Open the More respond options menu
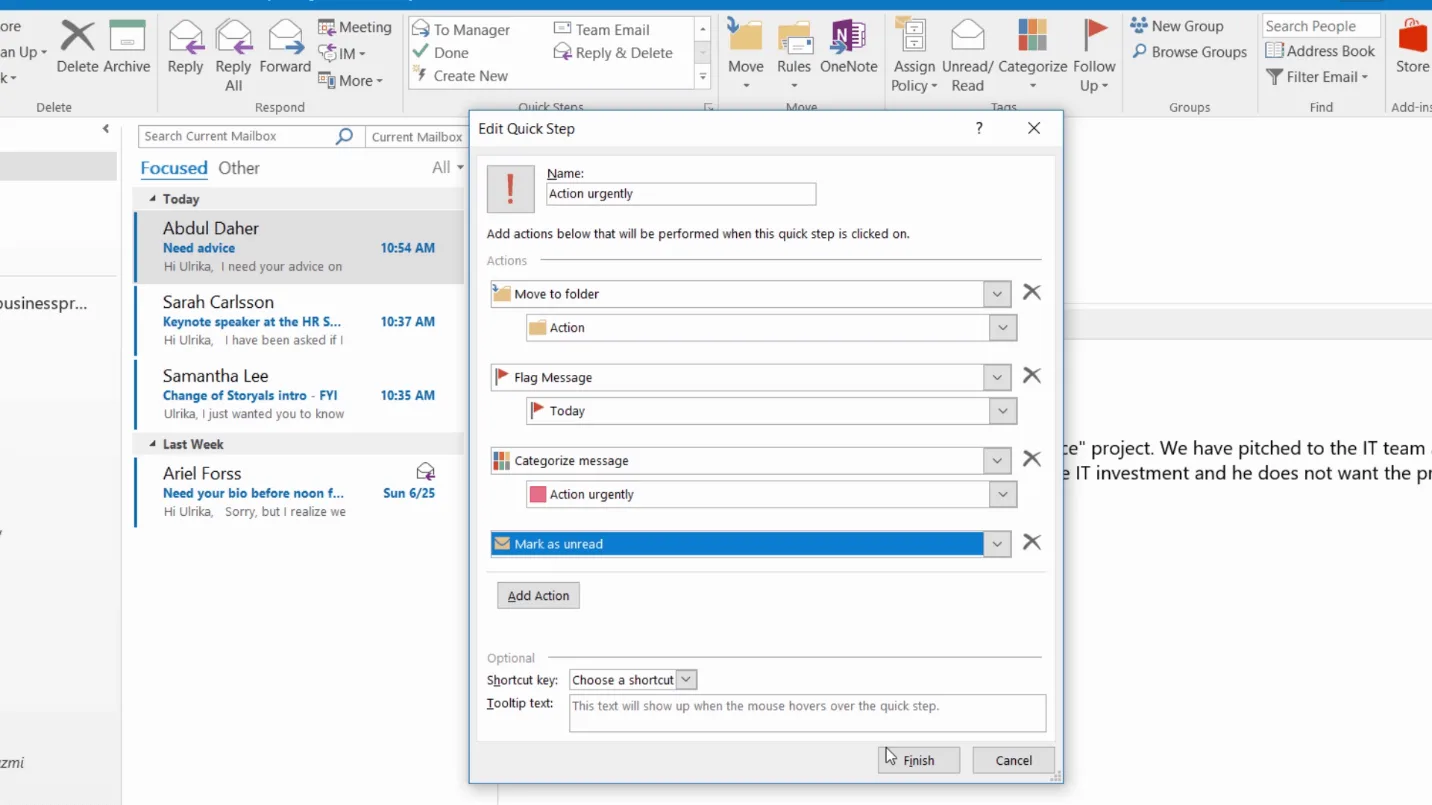Viewport: 1432px width, 805px height. click(x=351, y=80)
